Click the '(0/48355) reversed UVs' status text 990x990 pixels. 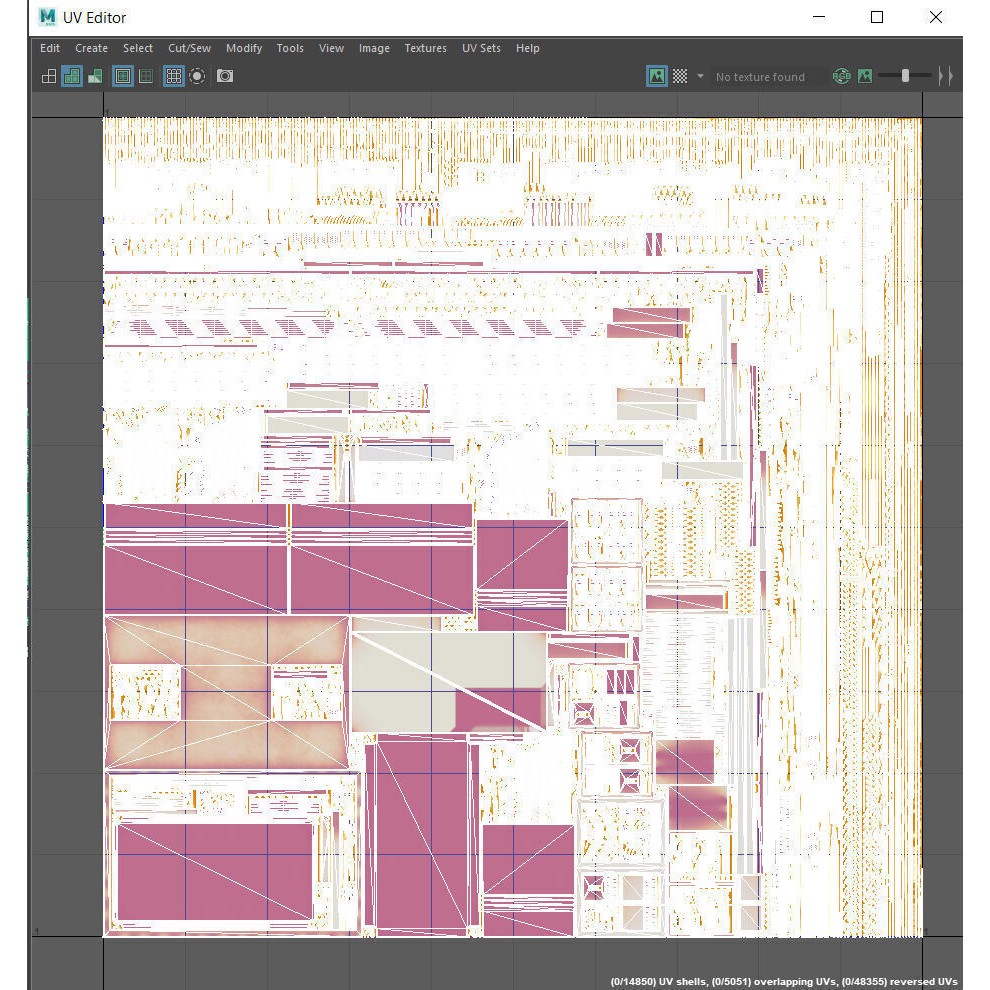[x=900, y=982]
